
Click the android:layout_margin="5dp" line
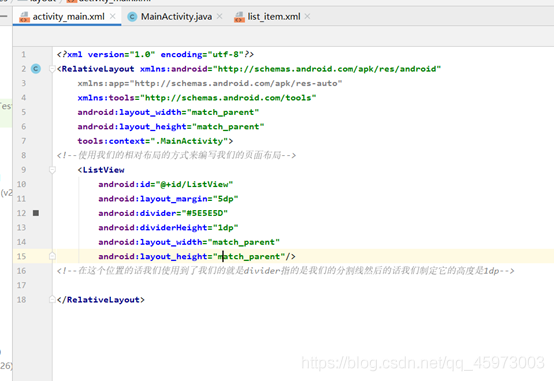click(168, 199)
